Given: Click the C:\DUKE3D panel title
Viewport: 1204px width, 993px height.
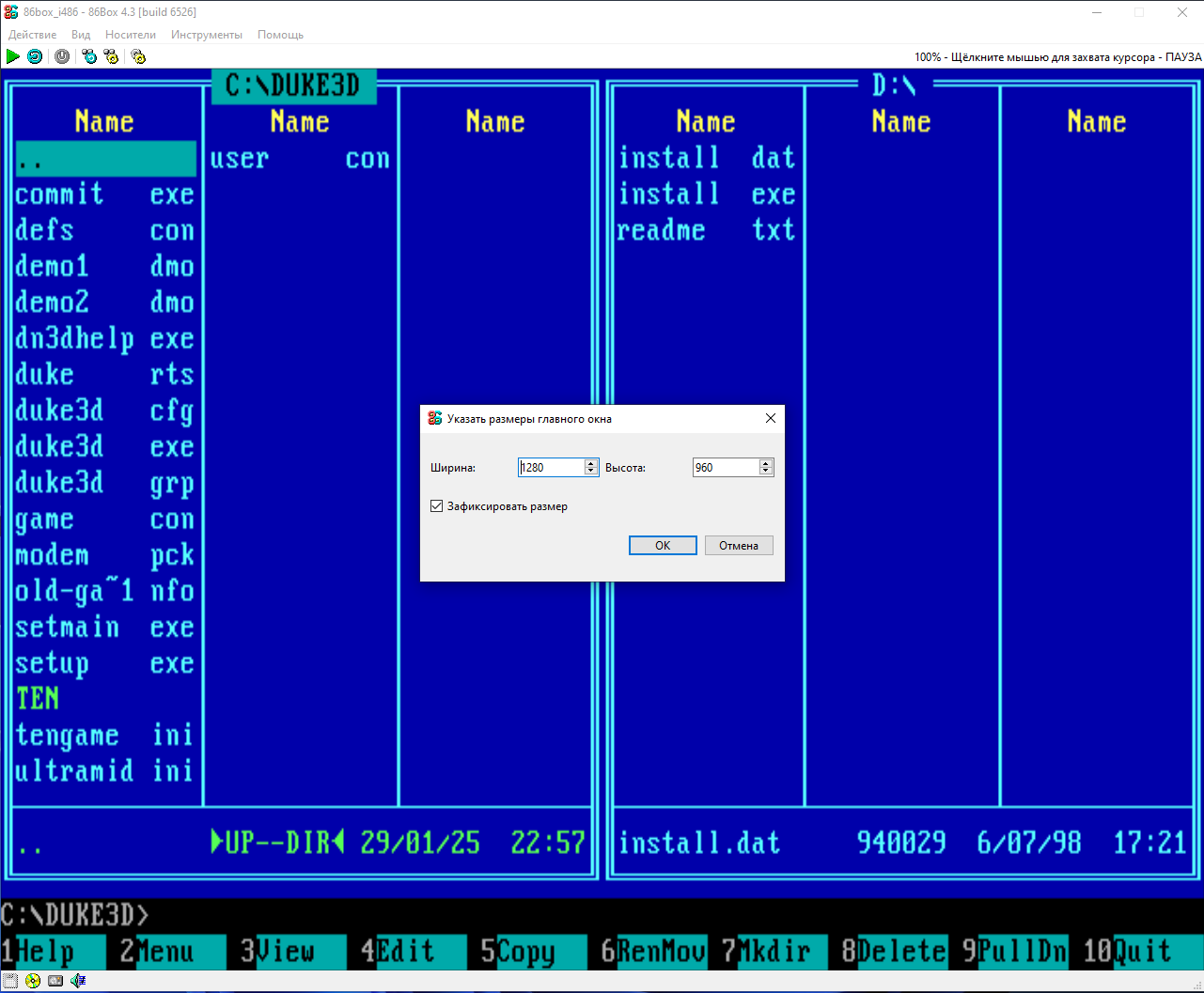Looking at the screenshot, I should [x=293, y=86].
